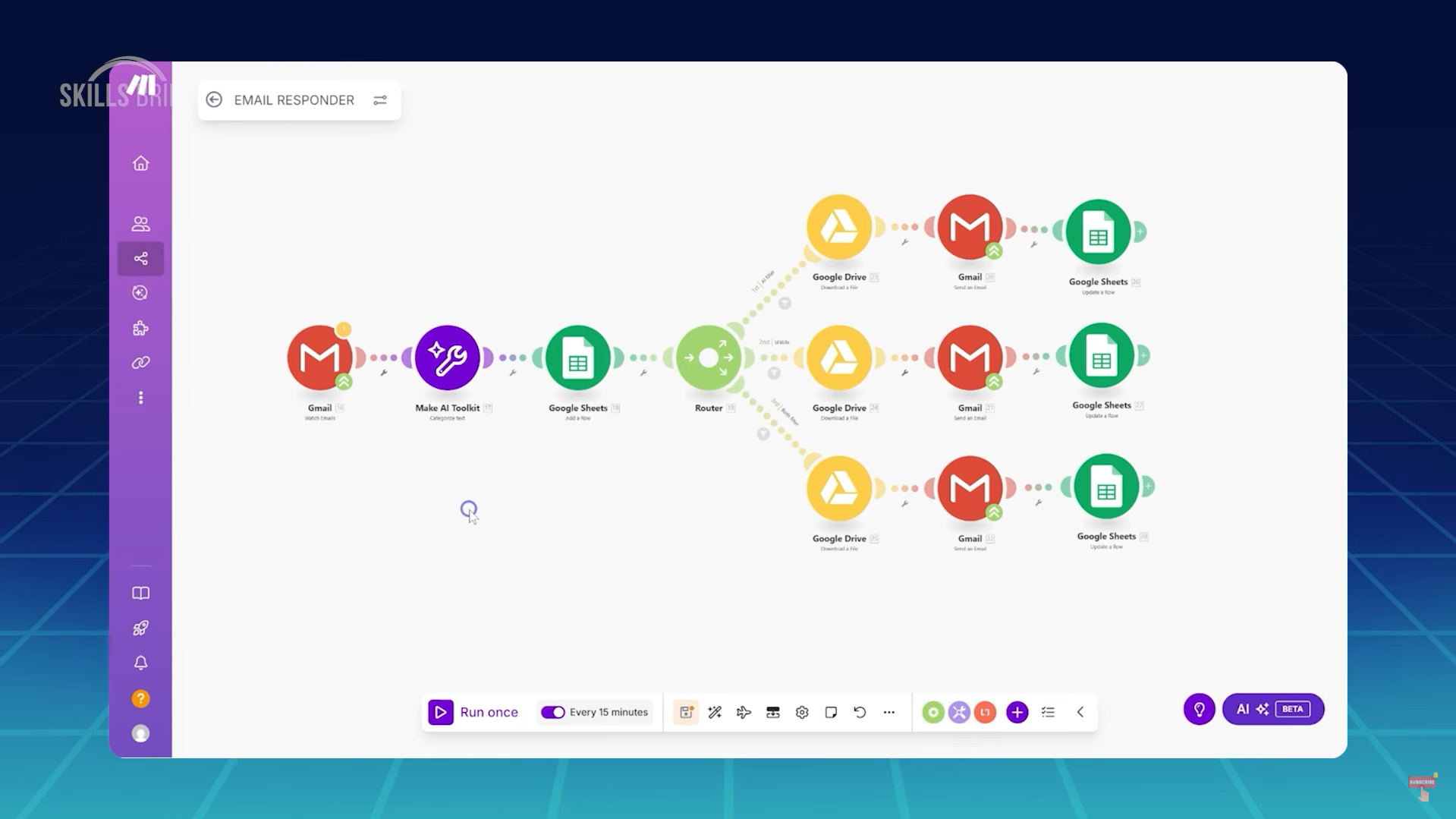Open the Scenarios section in the sidebar
The width and height of the screenshot is (1456, 819).
point(140,259)
